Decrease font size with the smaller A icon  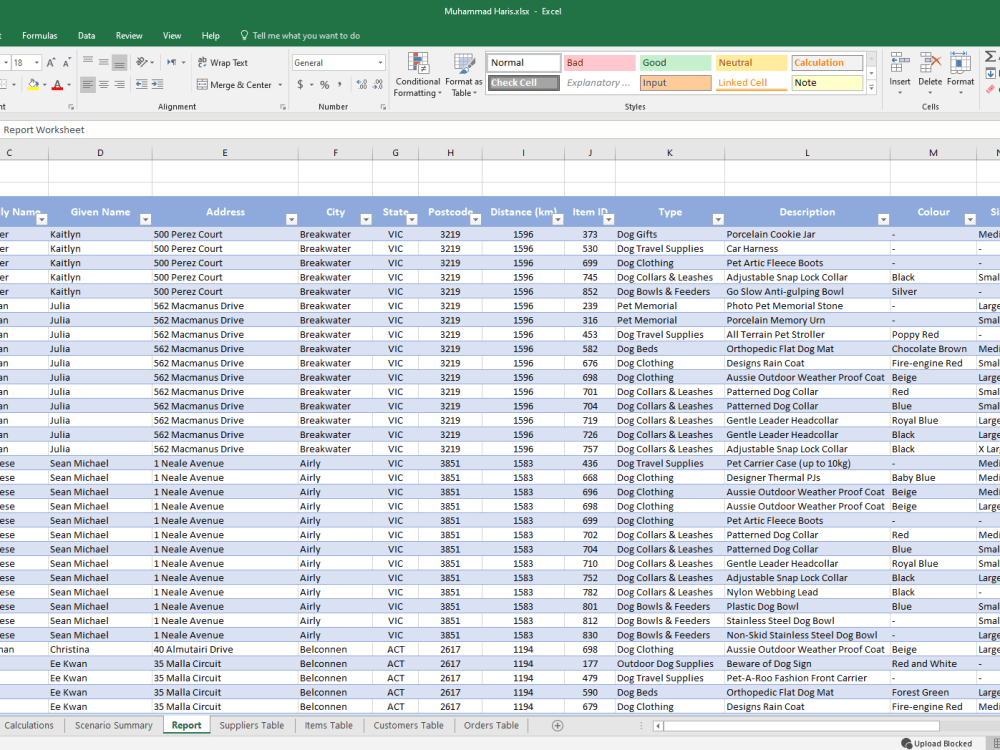[66, 62]
